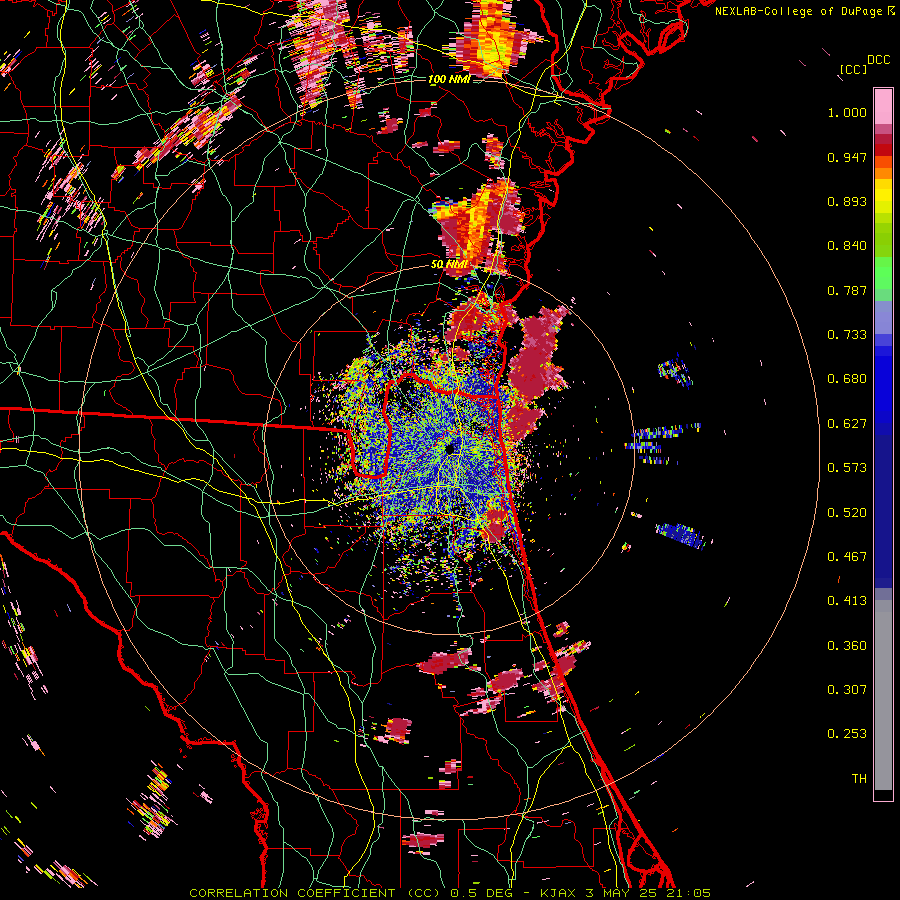Click the gray low-value segment of the color bar
The image size is (900, 900).
pos(883,695)
